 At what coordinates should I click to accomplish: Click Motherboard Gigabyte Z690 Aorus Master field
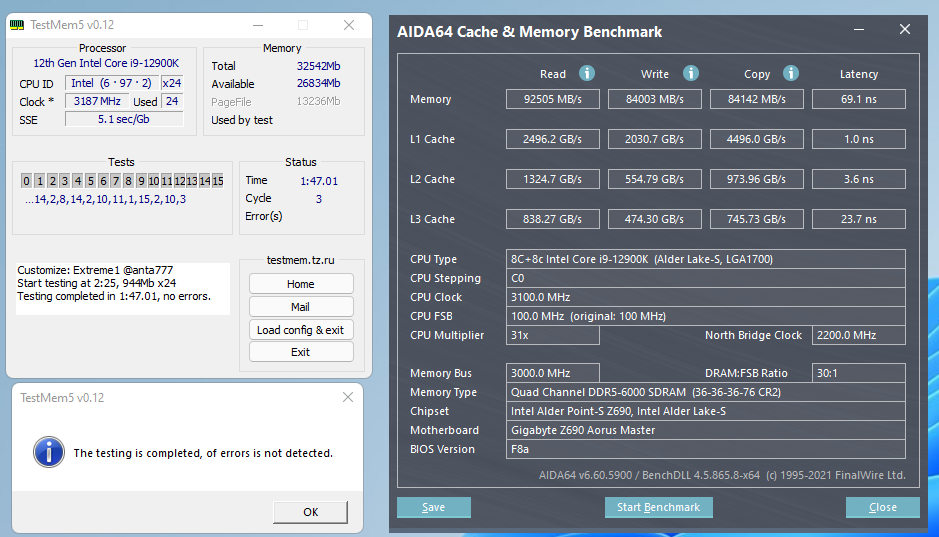pos(705,430)
